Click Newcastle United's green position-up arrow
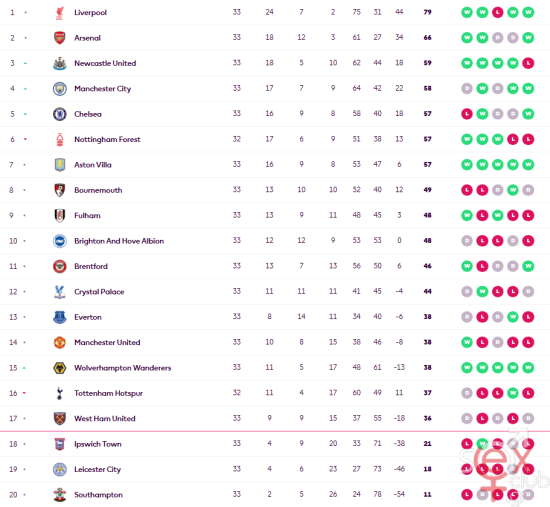Screen dimensions: 550x507 [25, 64]
